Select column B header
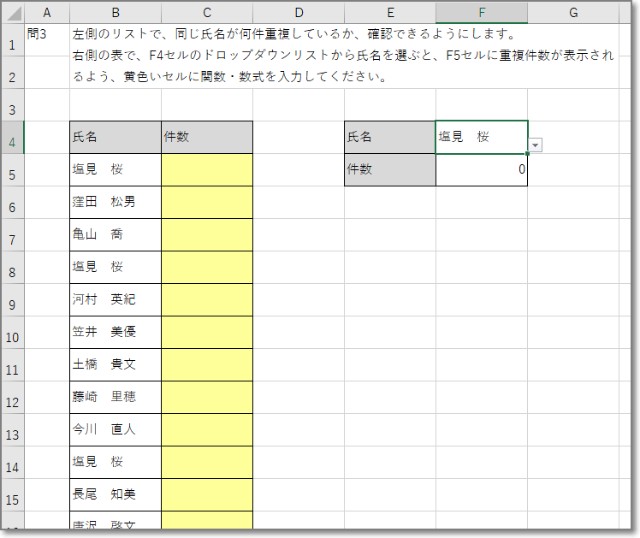The height and width of the screenshot is (538, 640). 115,13
